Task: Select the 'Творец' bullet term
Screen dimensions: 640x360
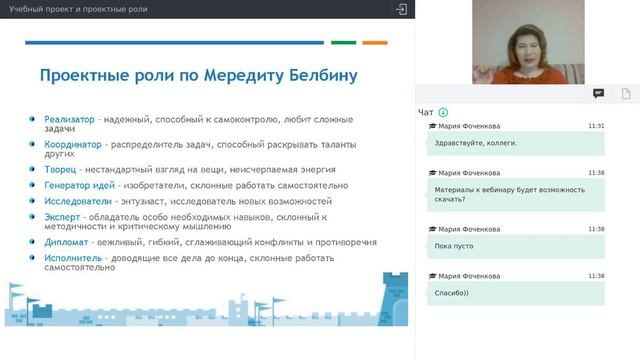Action: [x=60, y=169]
